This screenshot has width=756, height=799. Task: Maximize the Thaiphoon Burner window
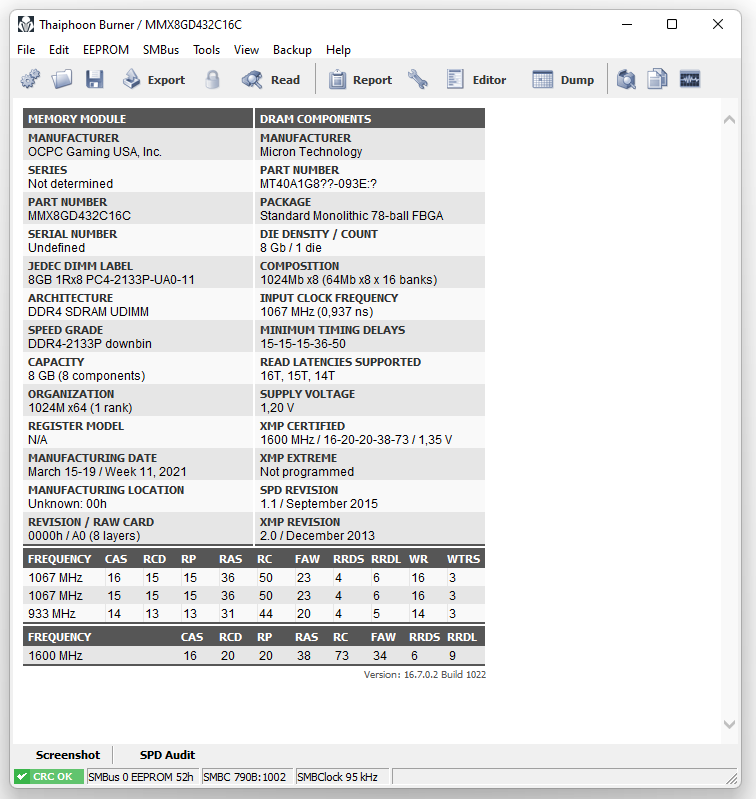click(x=672, y=24)
